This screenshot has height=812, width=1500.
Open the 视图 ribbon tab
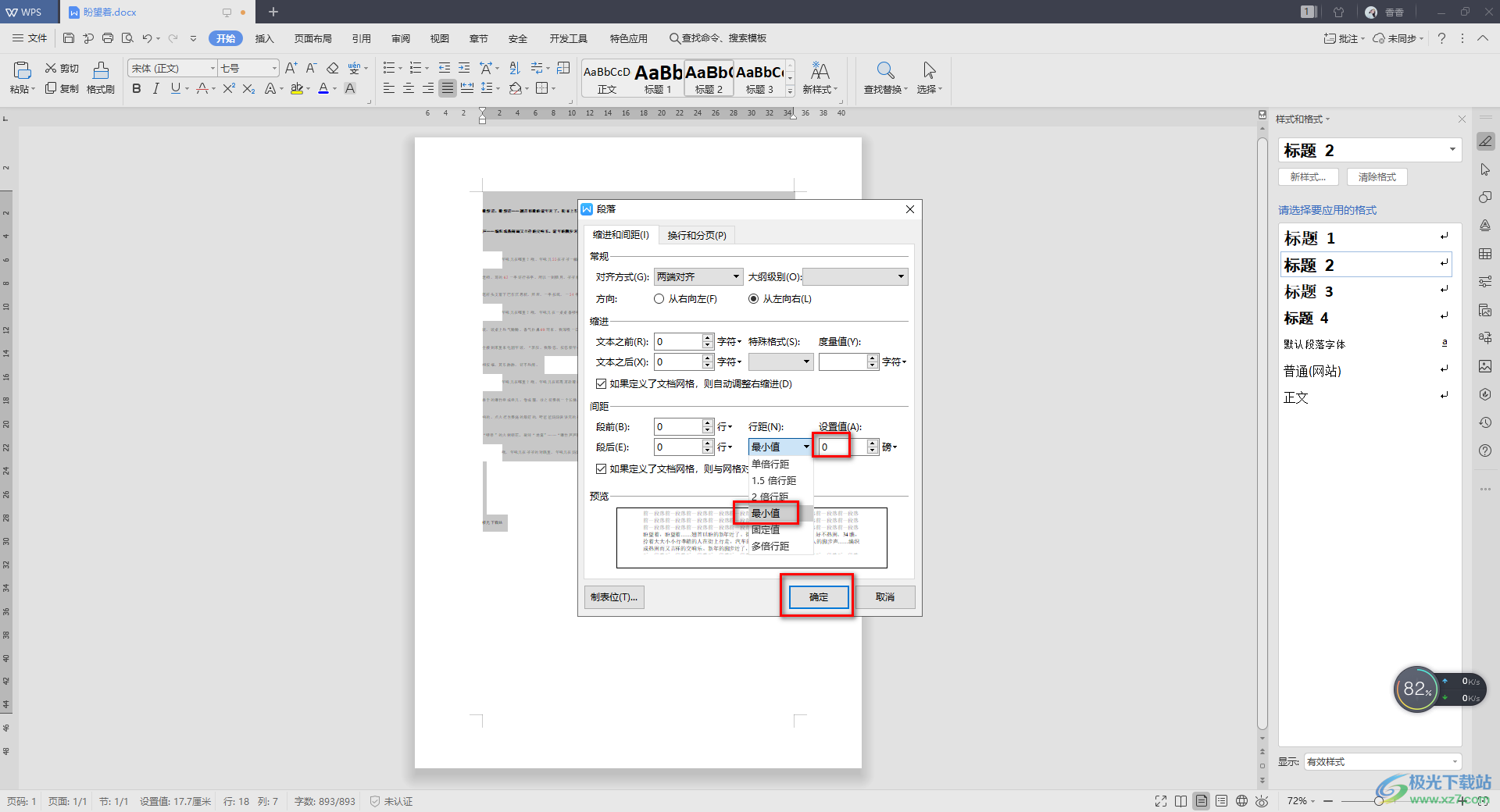pos(440,38)
